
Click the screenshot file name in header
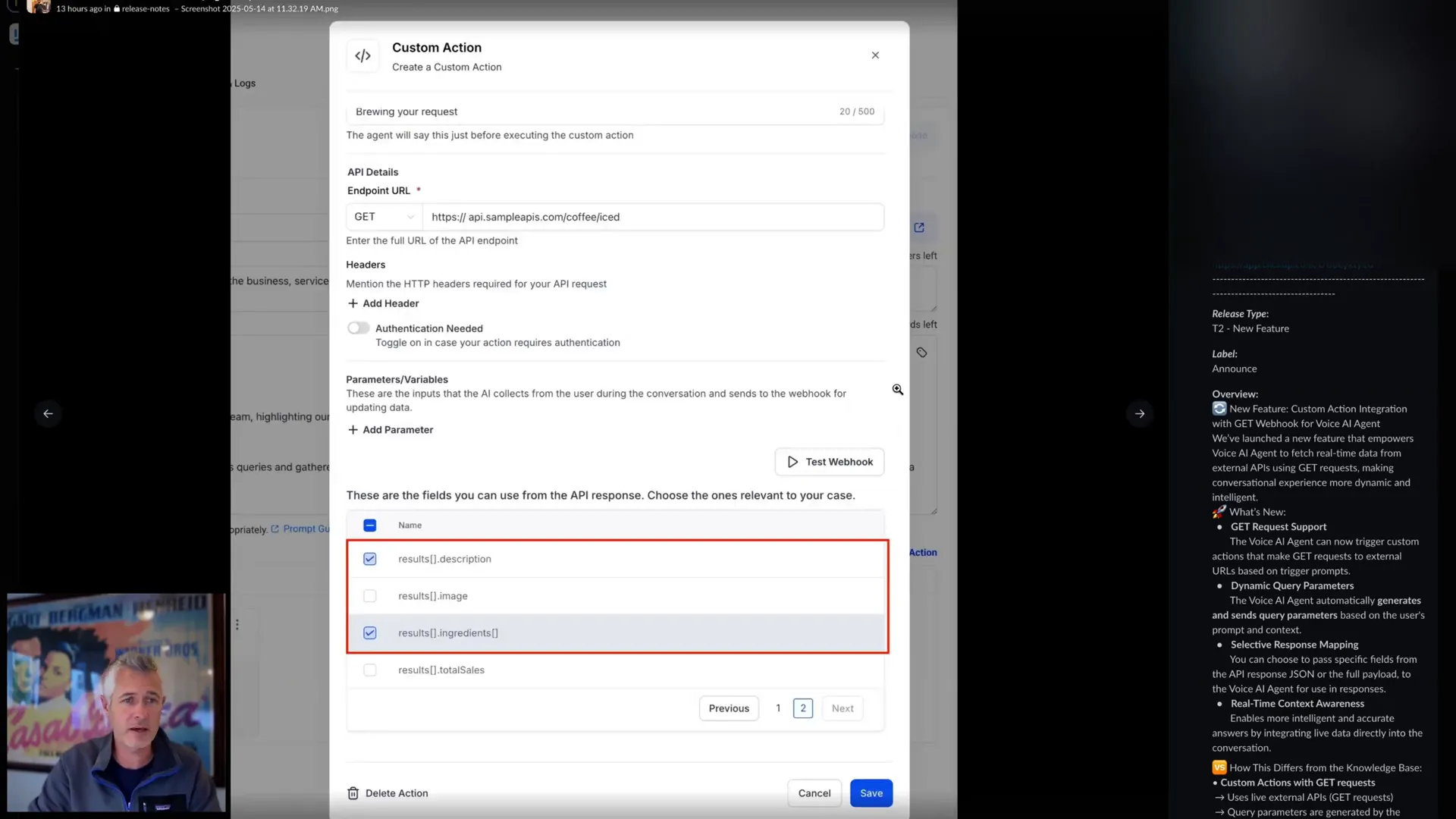[x=259, y=9]
